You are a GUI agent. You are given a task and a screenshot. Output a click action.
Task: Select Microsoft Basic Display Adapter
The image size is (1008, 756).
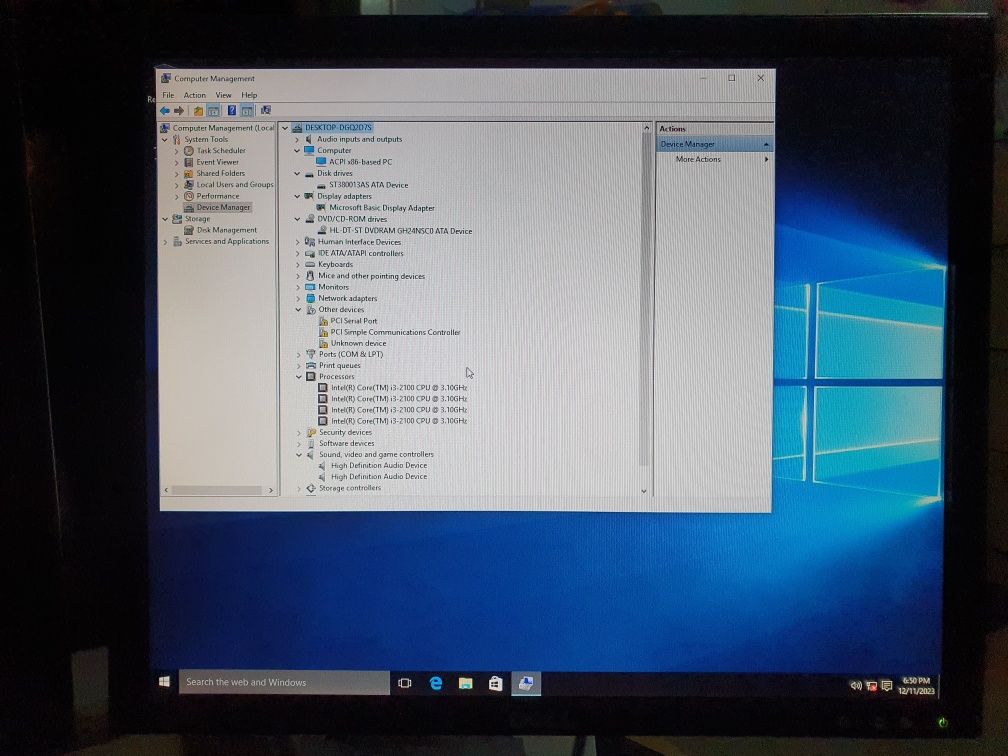click(x=382, y=208)
